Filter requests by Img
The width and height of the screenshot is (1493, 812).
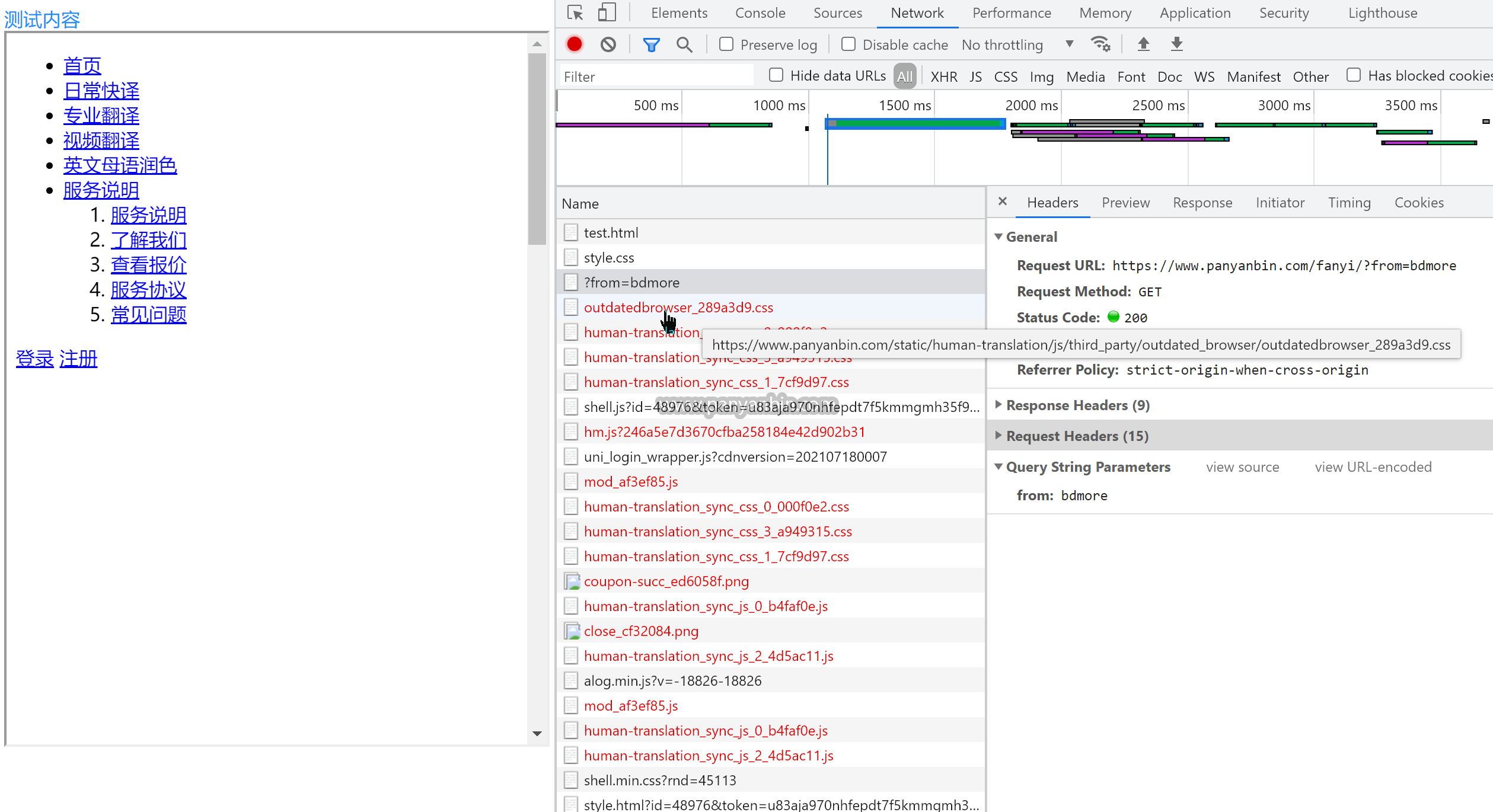pos(1042,76)
